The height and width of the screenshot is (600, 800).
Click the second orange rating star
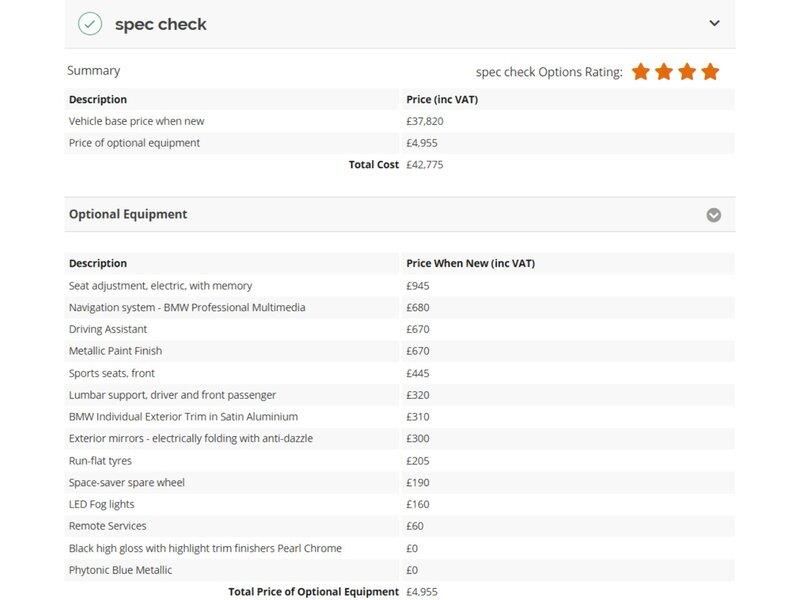(x=664, y=71)
